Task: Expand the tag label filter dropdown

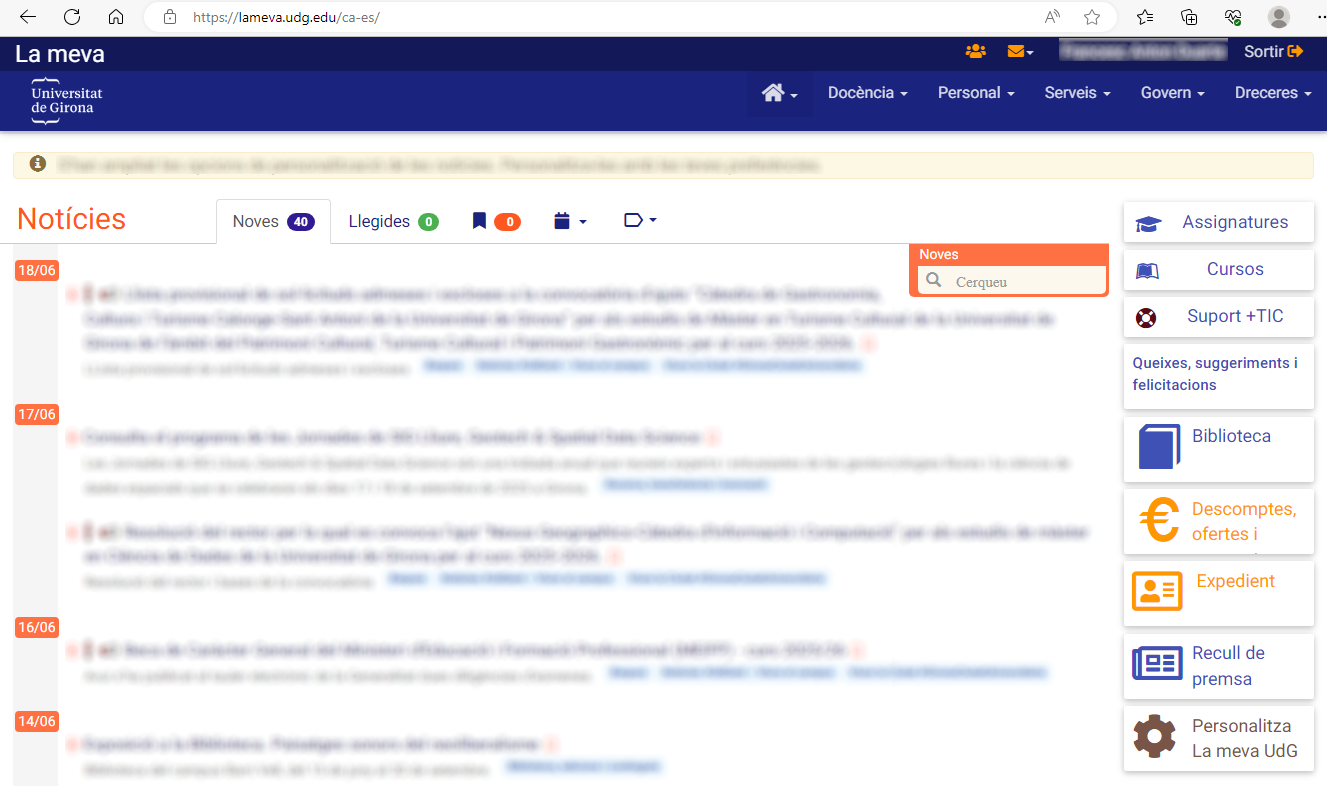Action: [x=640, y=221]
